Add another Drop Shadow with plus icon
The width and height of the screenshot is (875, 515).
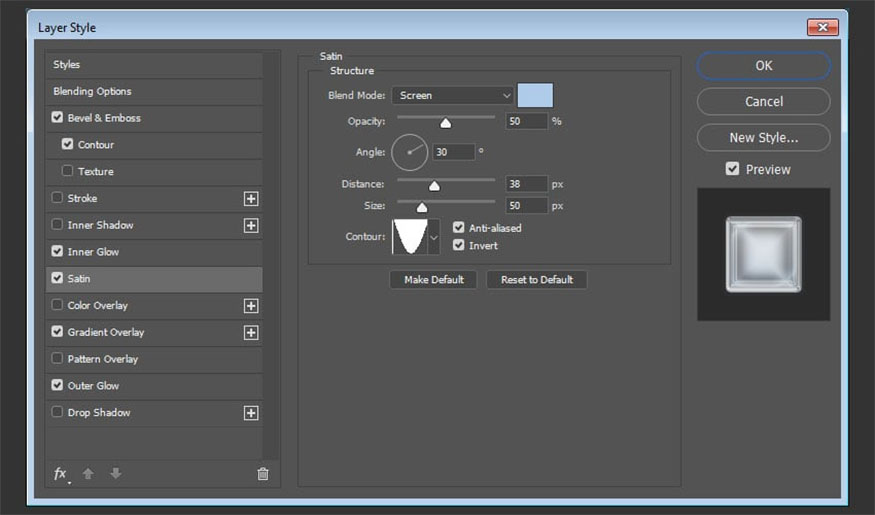251,413
